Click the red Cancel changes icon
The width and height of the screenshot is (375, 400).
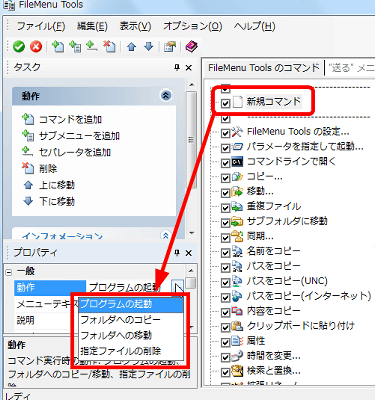tap(36, 47)
